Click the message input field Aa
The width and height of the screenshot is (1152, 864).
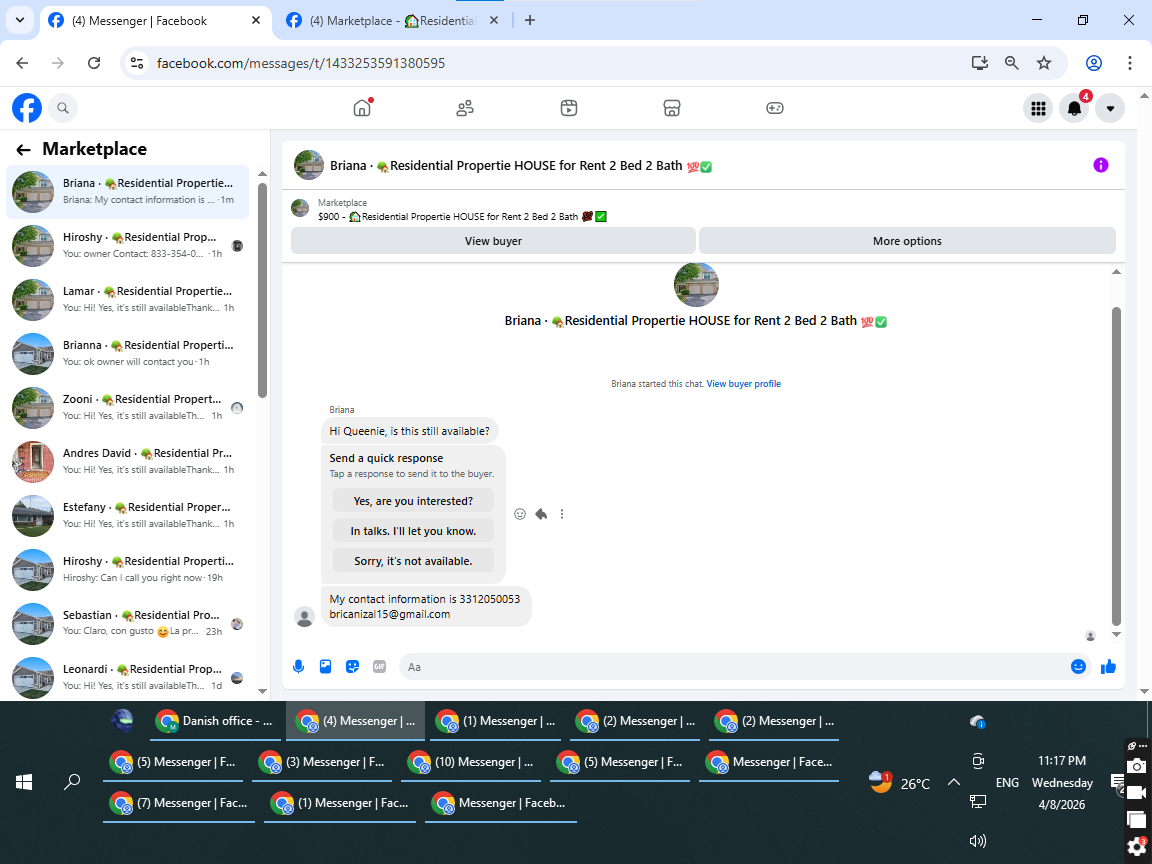[735, 667]
